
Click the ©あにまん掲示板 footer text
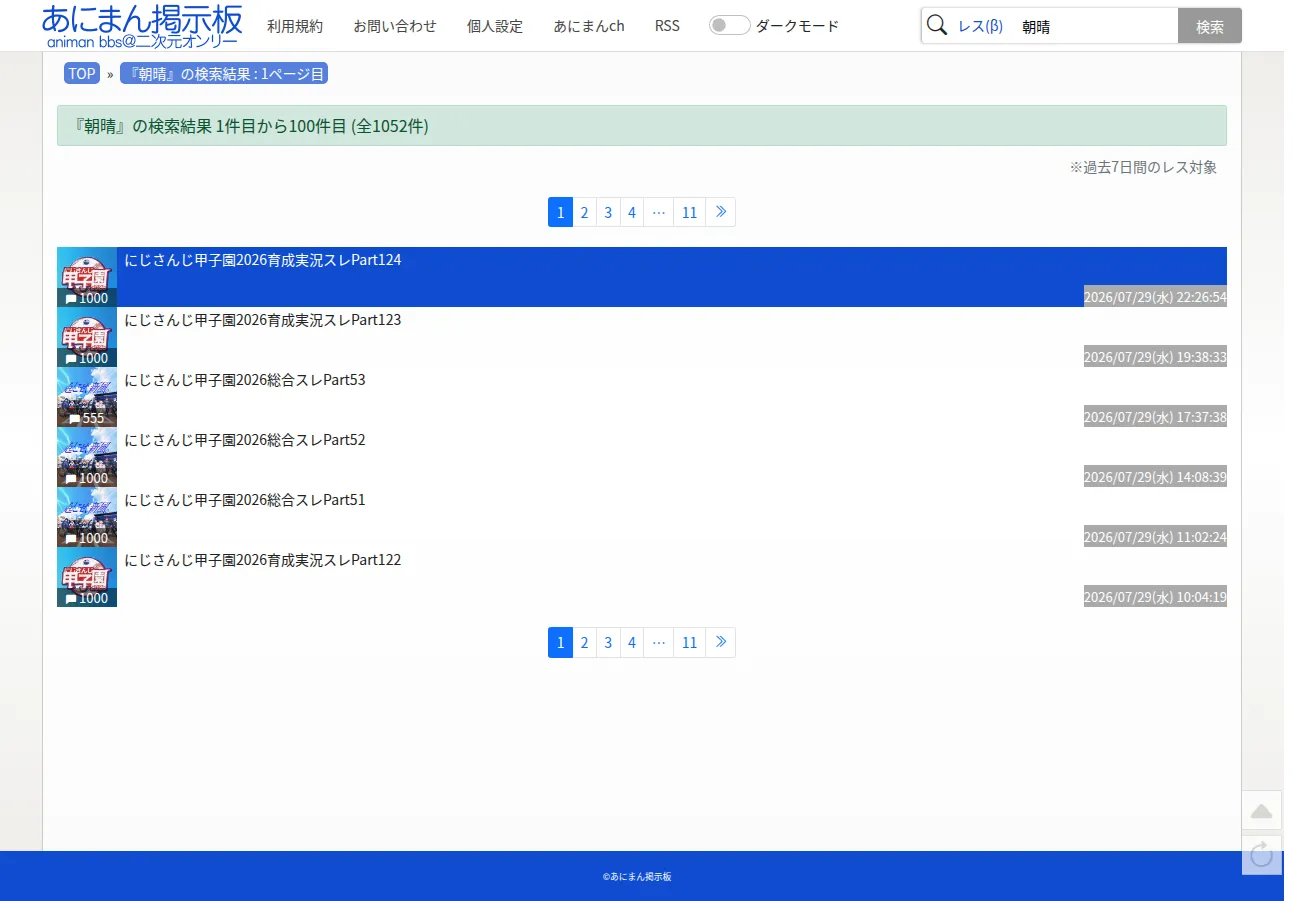(637, 876)
